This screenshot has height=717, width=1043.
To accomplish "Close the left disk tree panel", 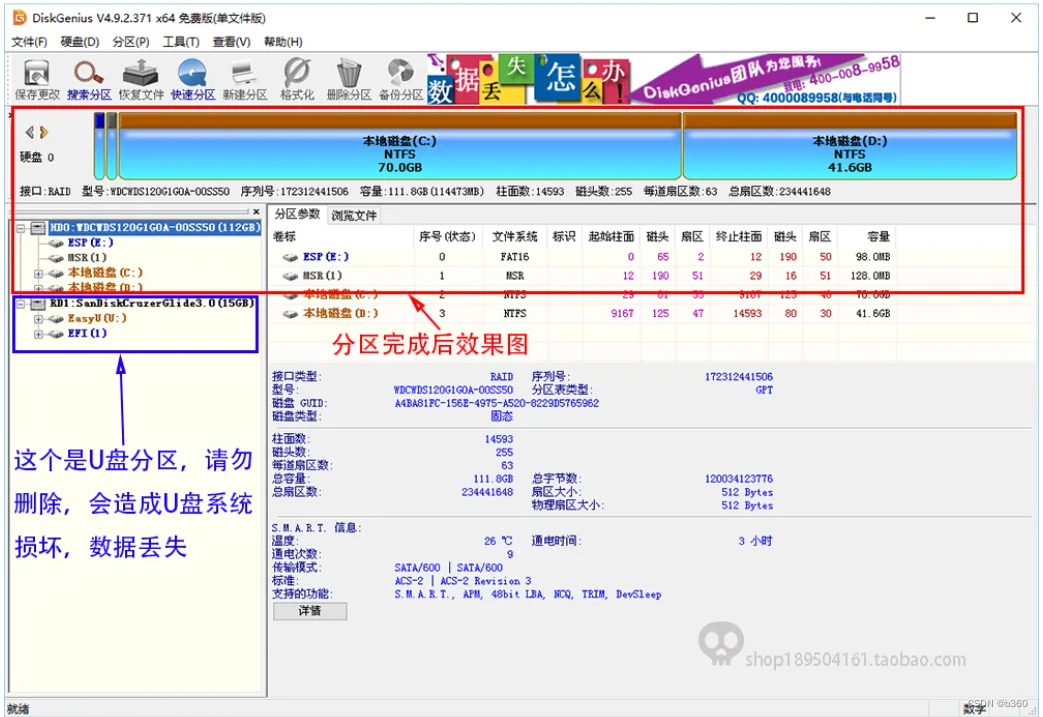I will tap(256, 212).
